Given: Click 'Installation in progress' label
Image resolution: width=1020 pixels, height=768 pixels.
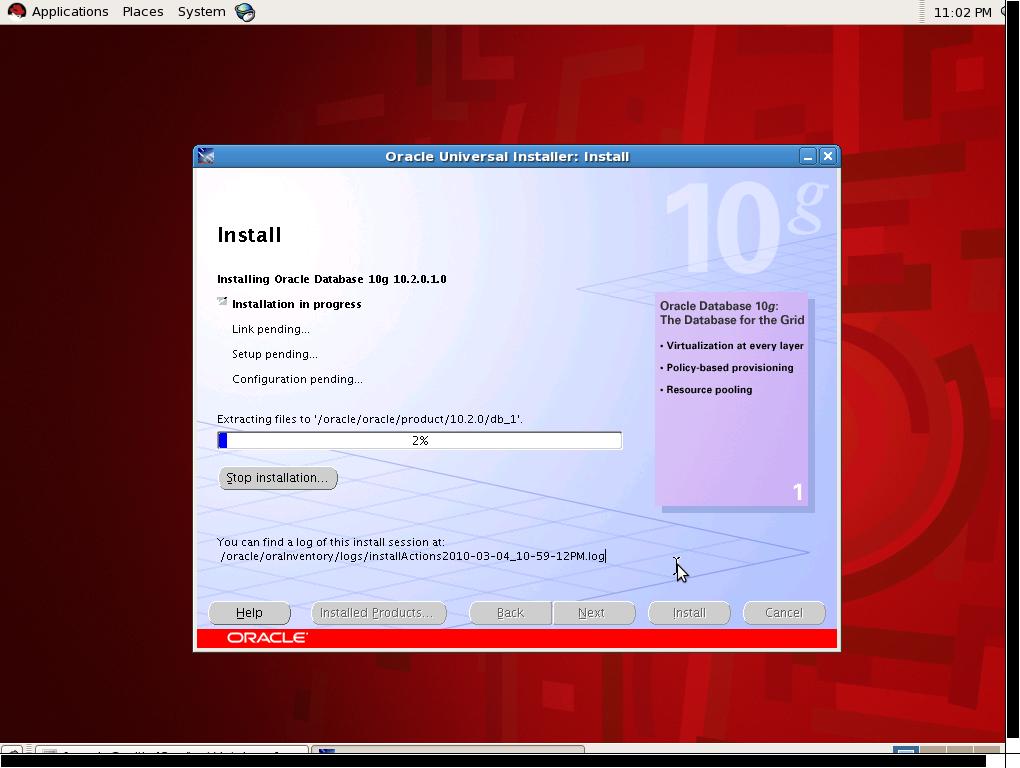Looking at the screenshot, I should point(297,304).
